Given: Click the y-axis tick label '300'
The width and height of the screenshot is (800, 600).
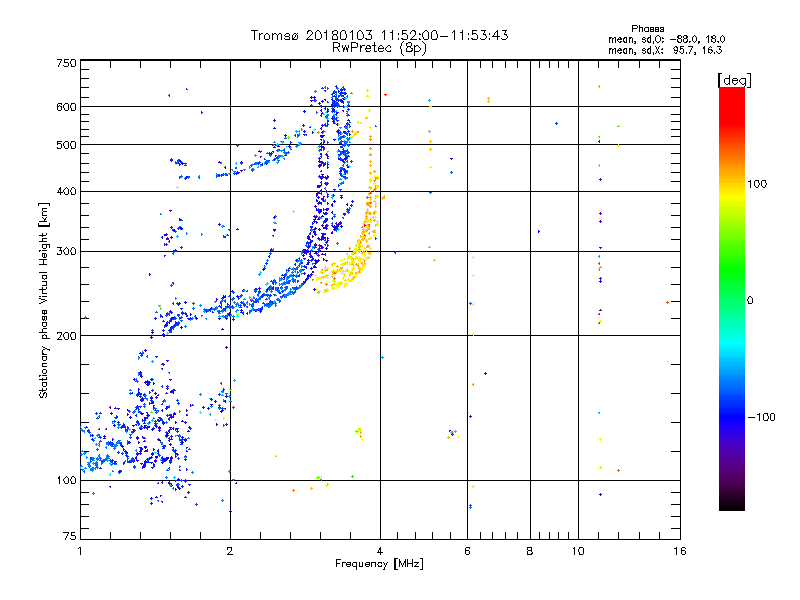Looking at the screenshot, I should tap(66, 252).
